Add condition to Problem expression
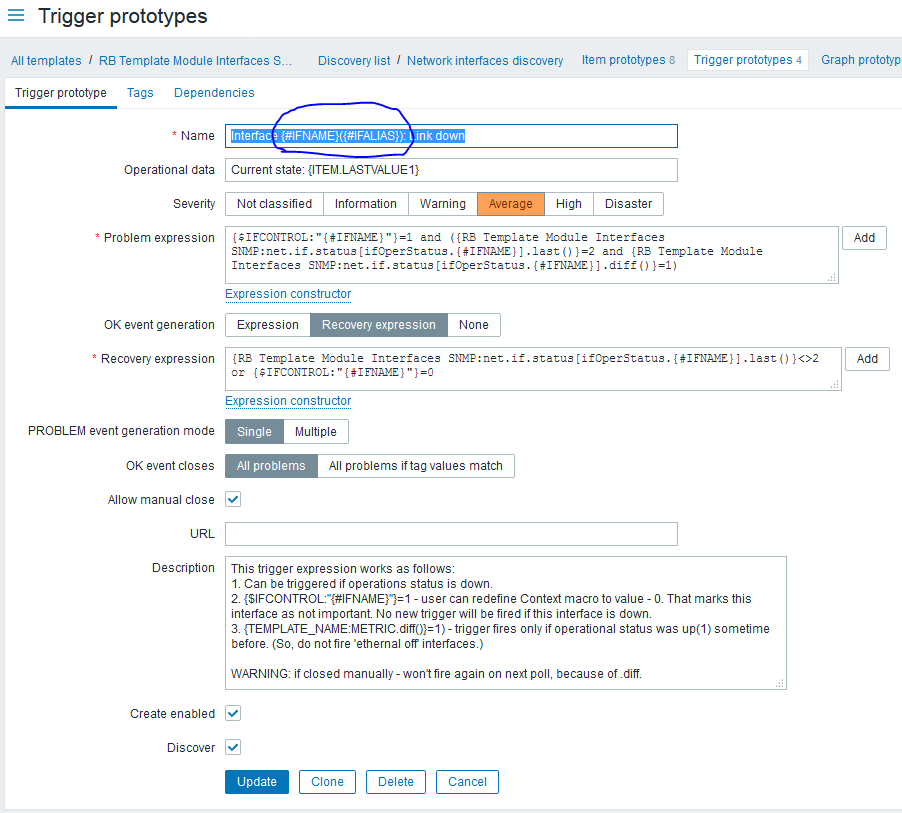 [x=864, y=238]
